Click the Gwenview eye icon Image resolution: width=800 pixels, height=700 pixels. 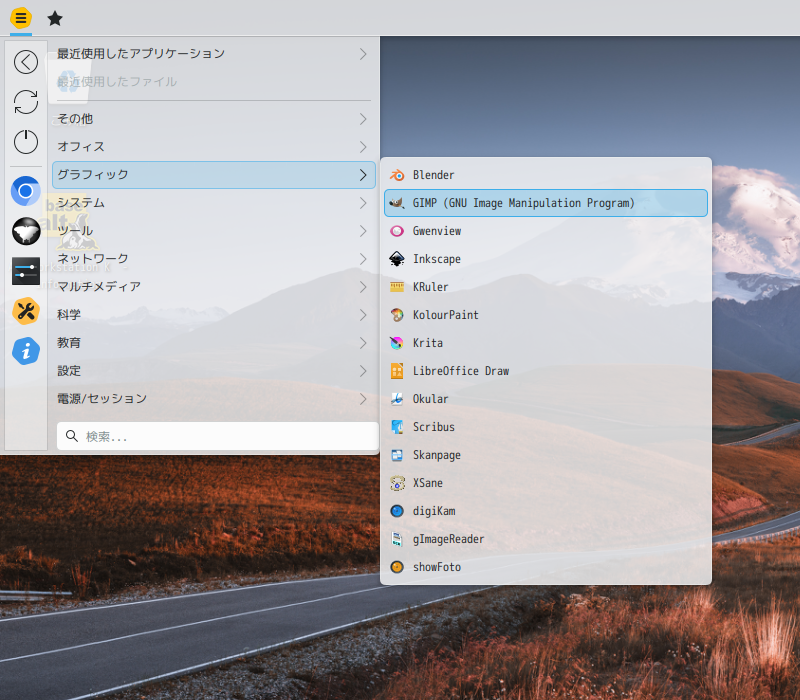pyautogui.click(x=397, y=231)
